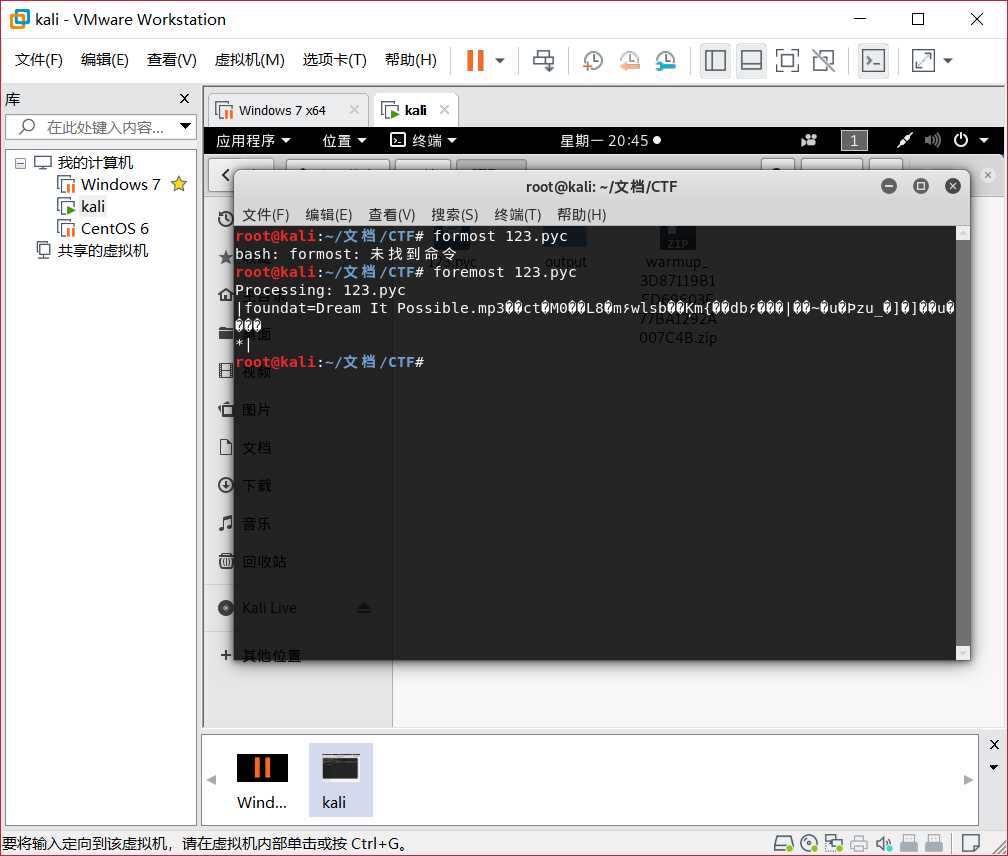Click the screen recorder camera icon in Kali bar
The width and height of the screenshot is (1008, 856).
click(809, 140)
